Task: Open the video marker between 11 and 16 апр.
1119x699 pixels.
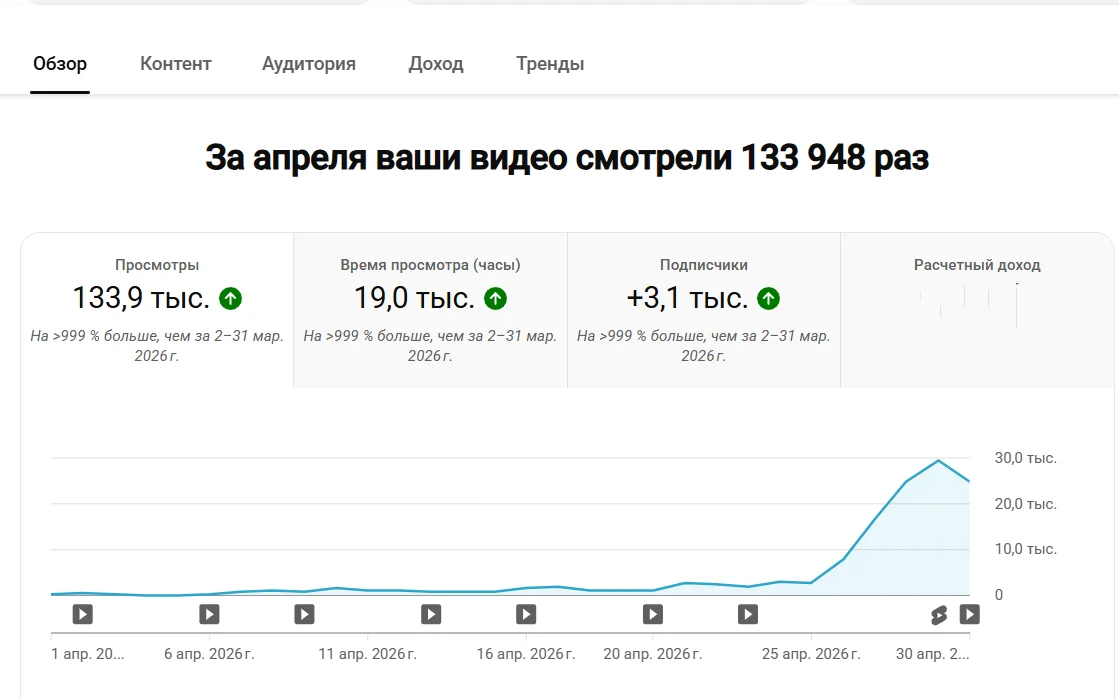Action: pyautogui.click(x=431, y=614)
